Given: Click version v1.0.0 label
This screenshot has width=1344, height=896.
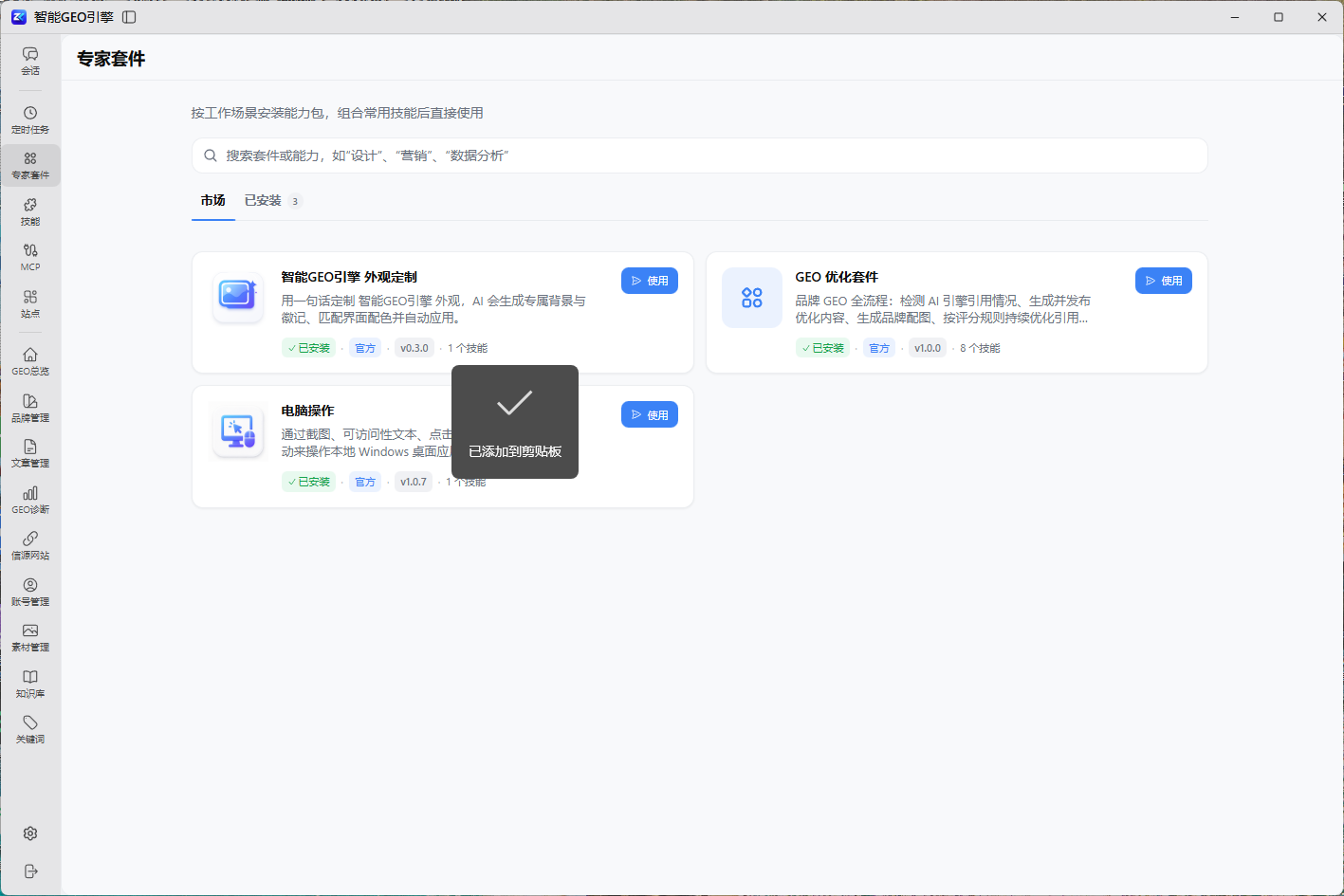Looking at the screenshot, I should pos(928,348).
